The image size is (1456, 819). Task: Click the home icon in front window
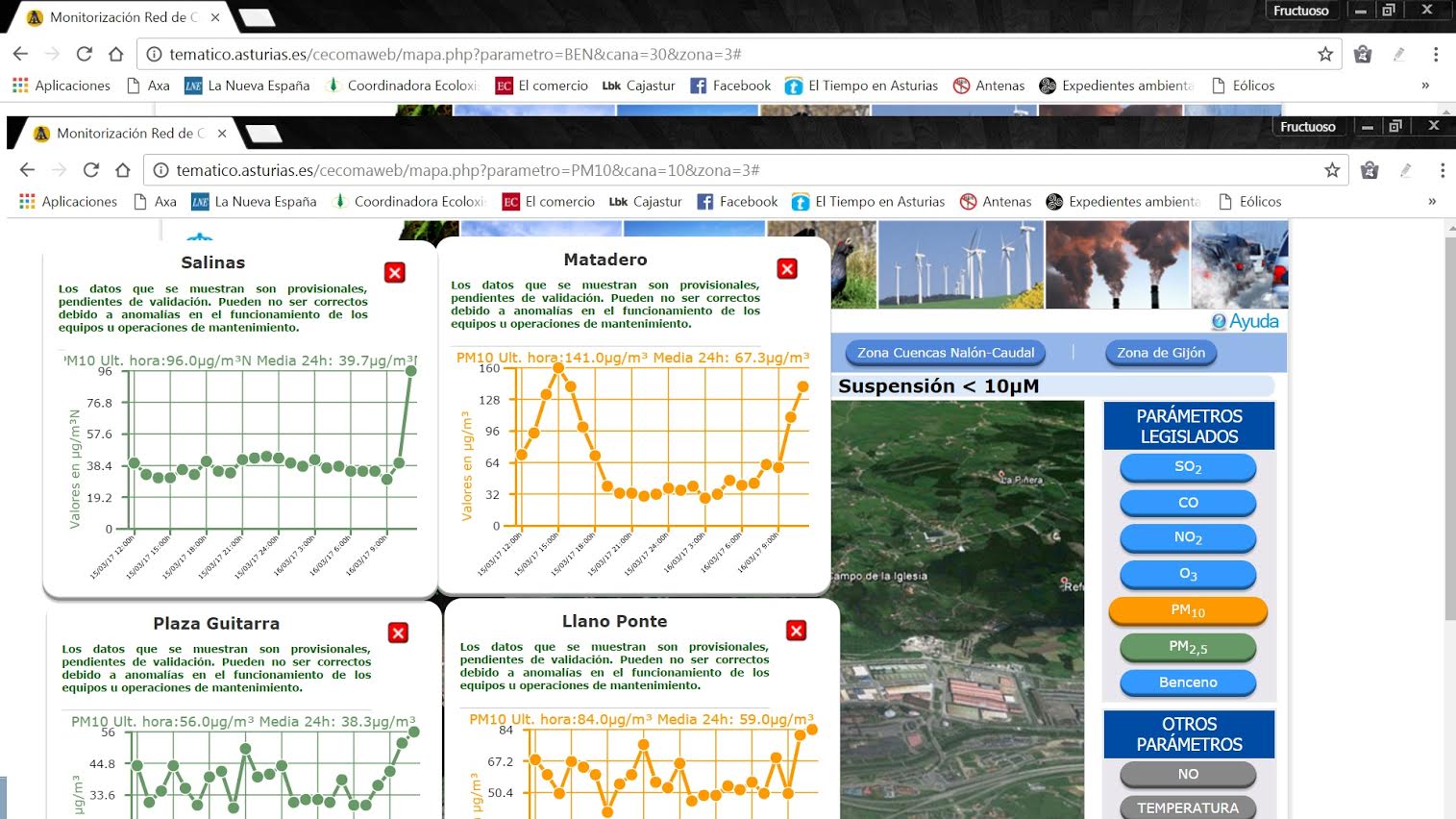click(x=122, y=170)
